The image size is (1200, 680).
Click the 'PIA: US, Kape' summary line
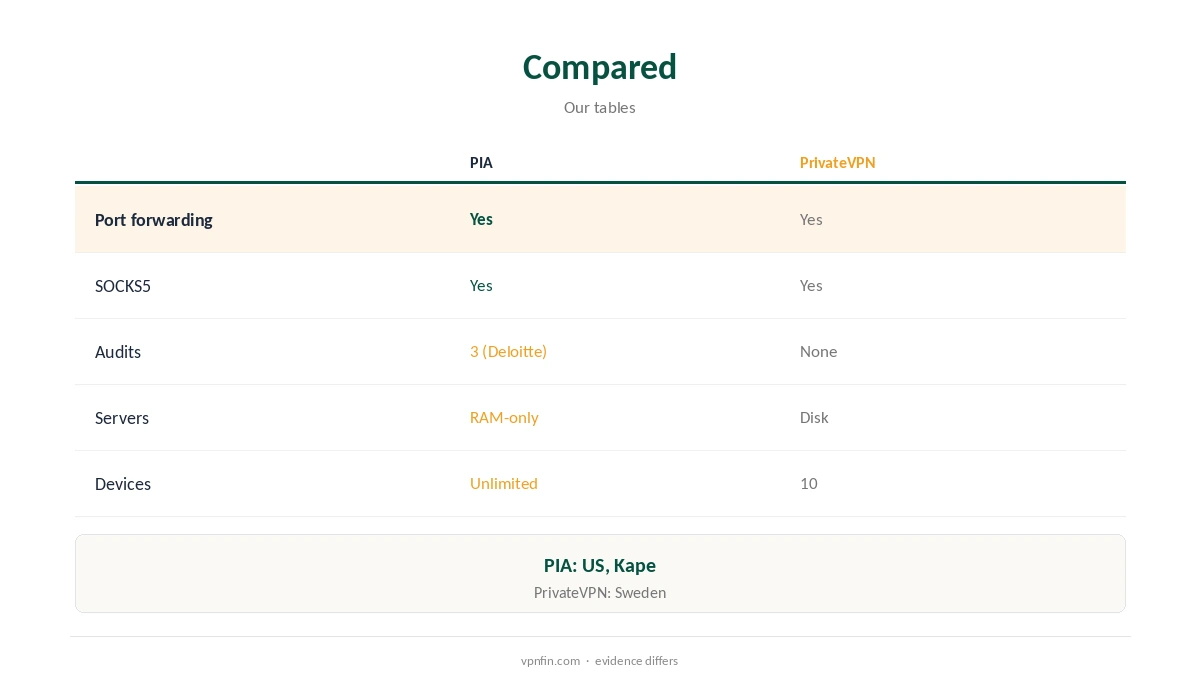599,565
